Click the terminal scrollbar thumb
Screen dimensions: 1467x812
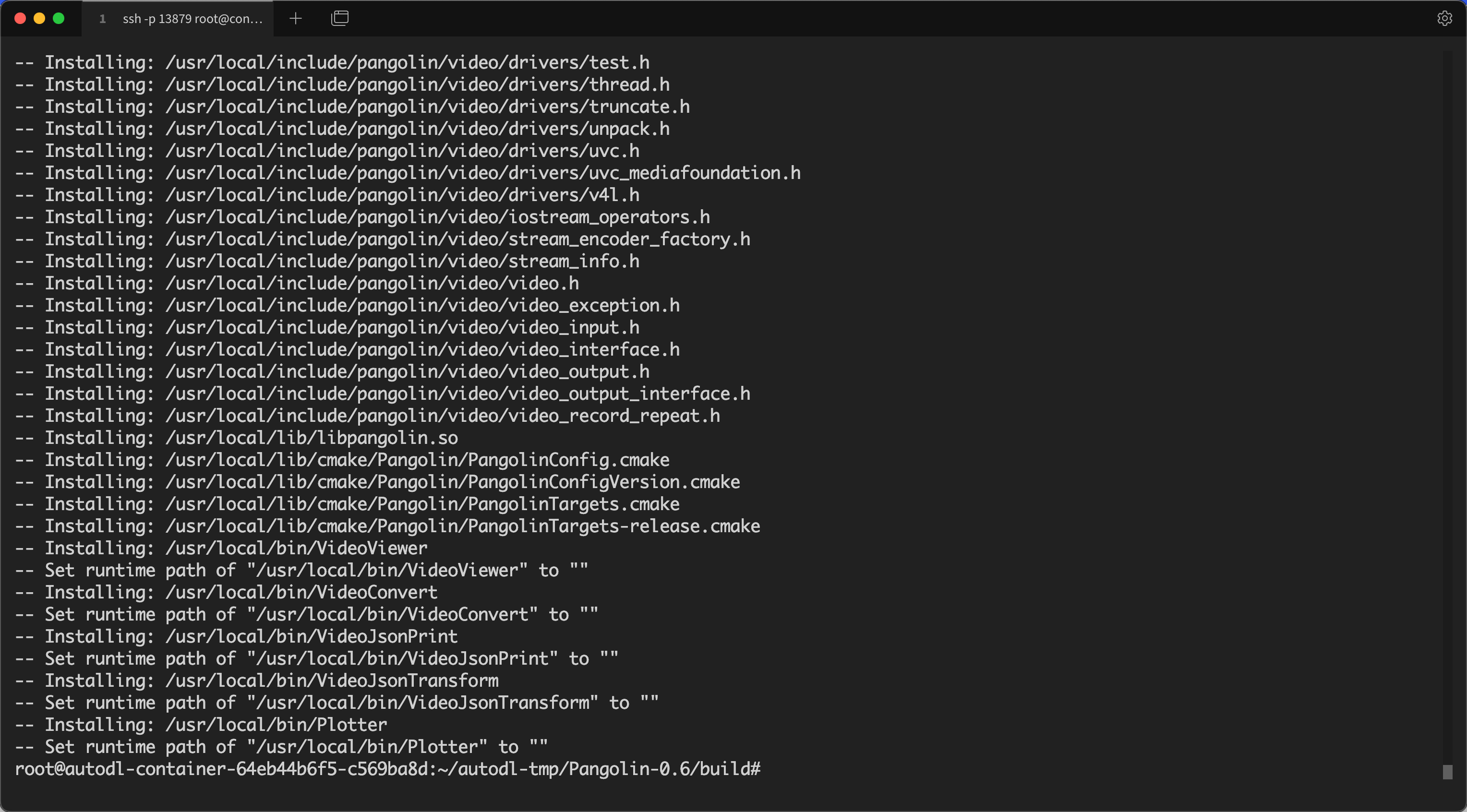click(x=1447, y=772)
